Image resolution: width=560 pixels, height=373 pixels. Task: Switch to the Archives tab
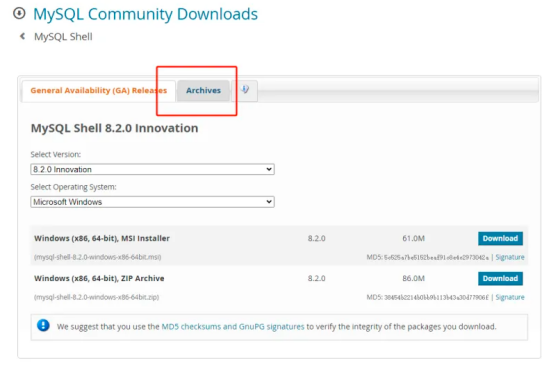(203, 91)
